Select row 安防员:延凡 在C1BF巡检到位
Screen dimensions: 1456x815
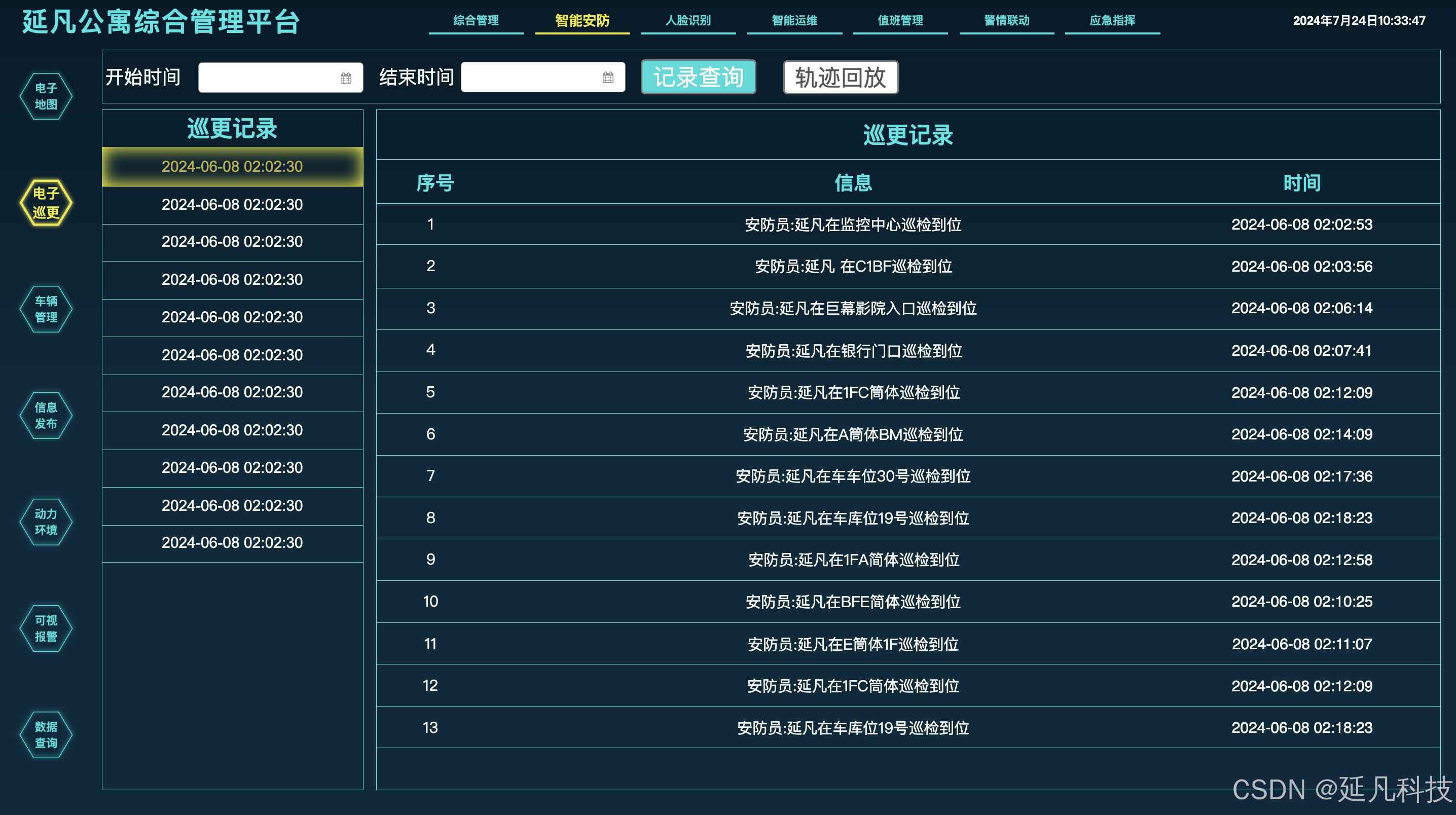pyautogui.click(x=908, y=266)
